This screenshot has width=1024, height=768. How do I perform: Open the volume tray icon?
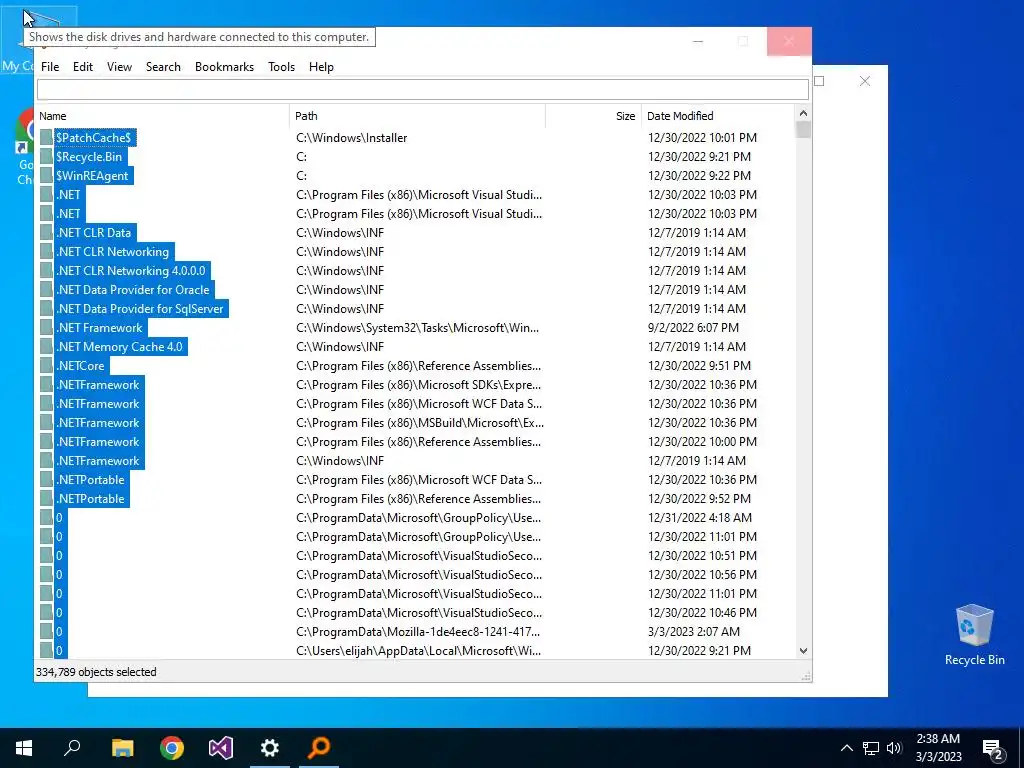click(894, 748)
